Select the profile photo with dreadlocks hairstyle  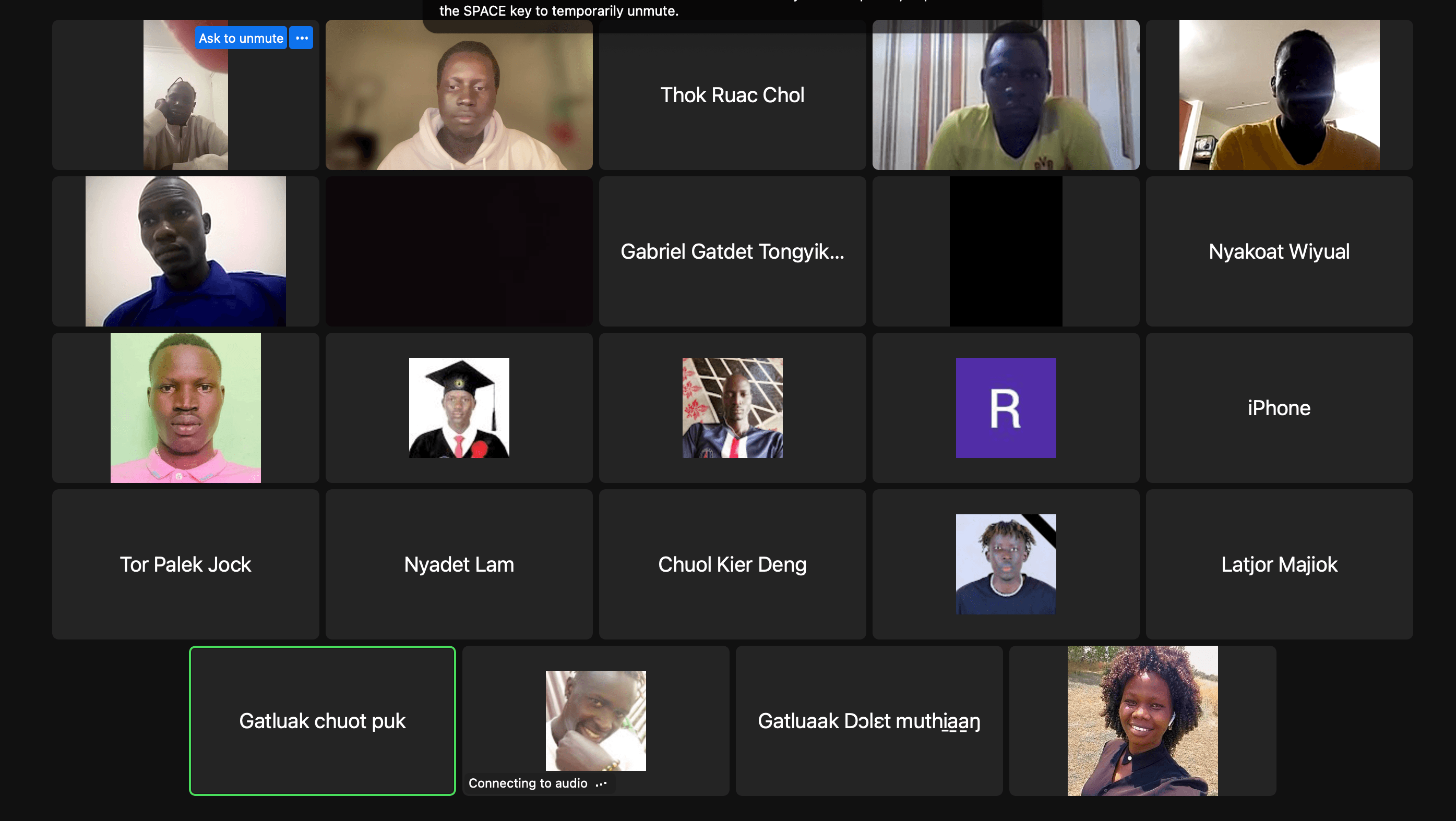(1006, 564)
